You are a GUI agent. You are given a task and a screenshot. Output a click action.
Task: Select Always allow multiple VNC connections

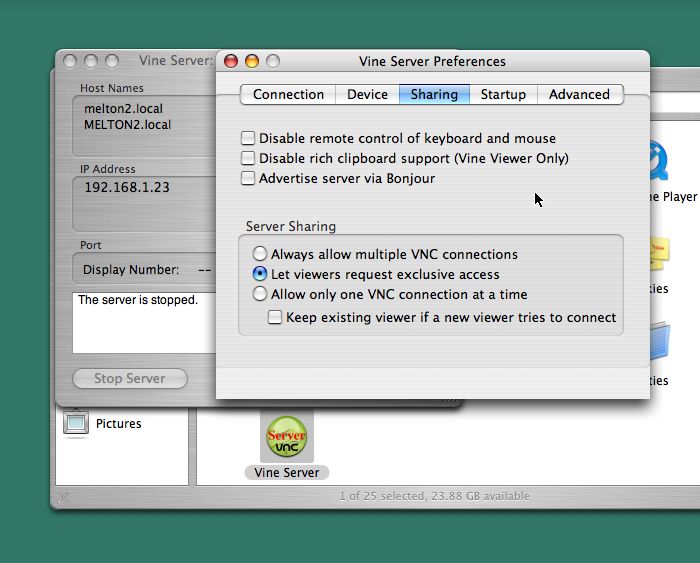tap(260, 254)
